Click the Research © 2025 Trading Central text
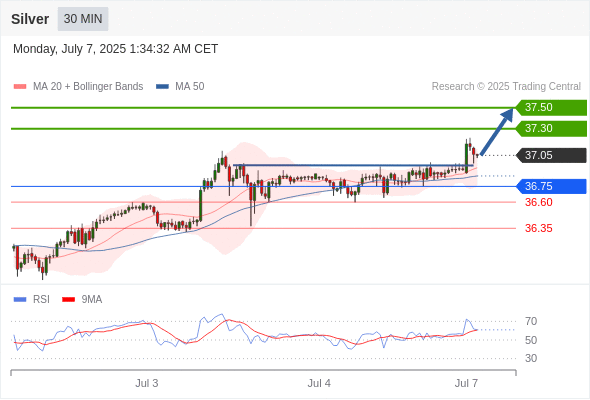 point(506,87)
